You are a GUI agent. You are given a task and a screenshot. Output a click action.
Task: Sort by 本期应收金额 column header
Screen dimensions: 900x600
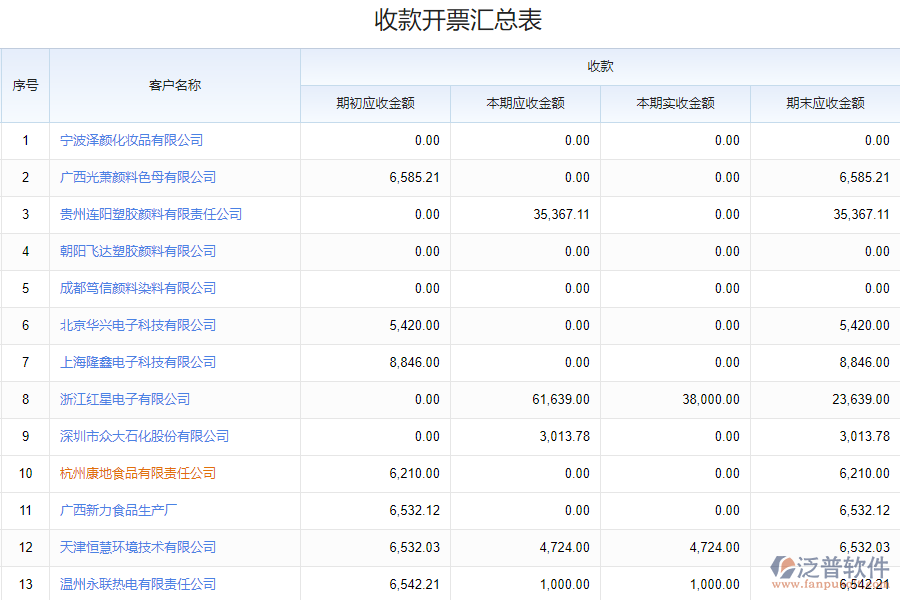click(x=525, y=103)
